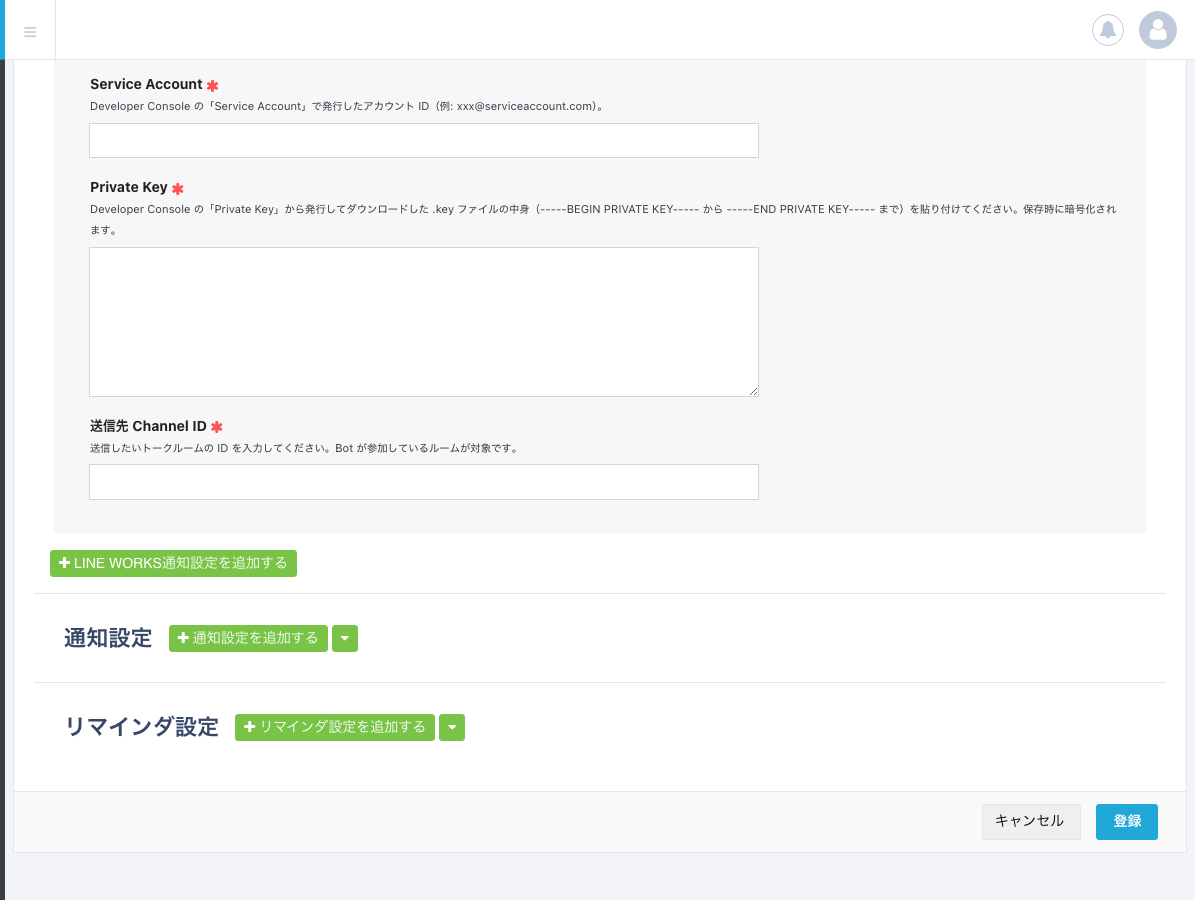Click the Private Key textarea resize handle

coord(753,390)
